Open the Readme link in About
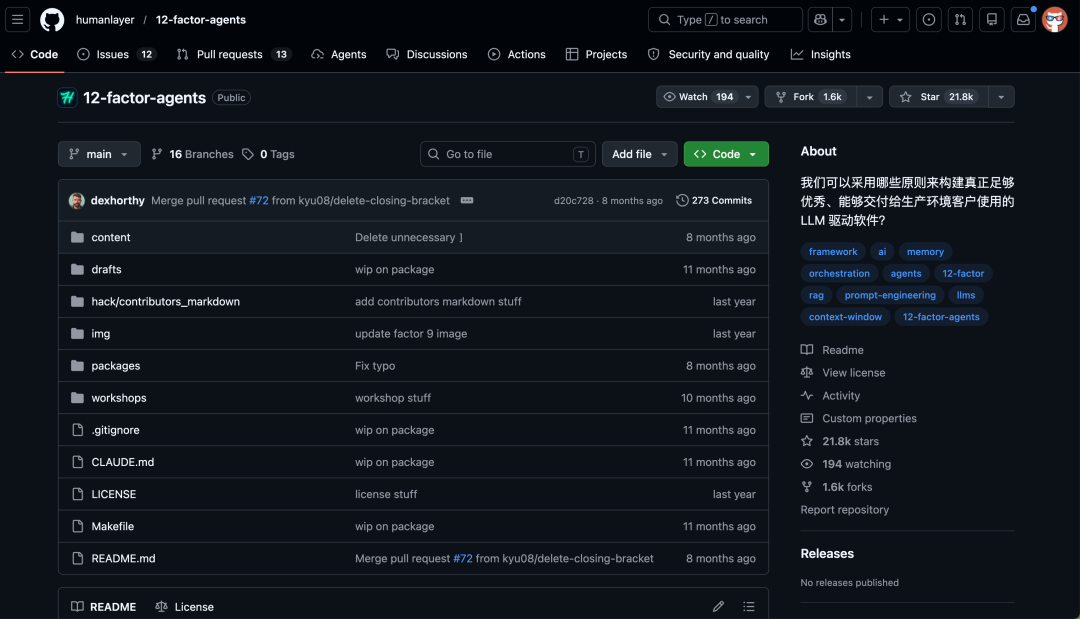The image size is (1080, 619). pos(832,350)
